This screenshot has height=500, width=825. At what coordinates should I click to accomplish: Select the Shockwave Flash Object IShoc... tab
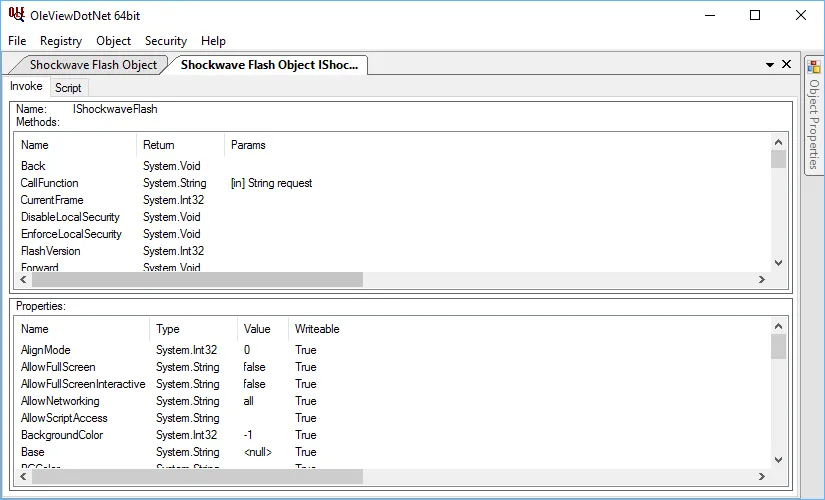269,65
